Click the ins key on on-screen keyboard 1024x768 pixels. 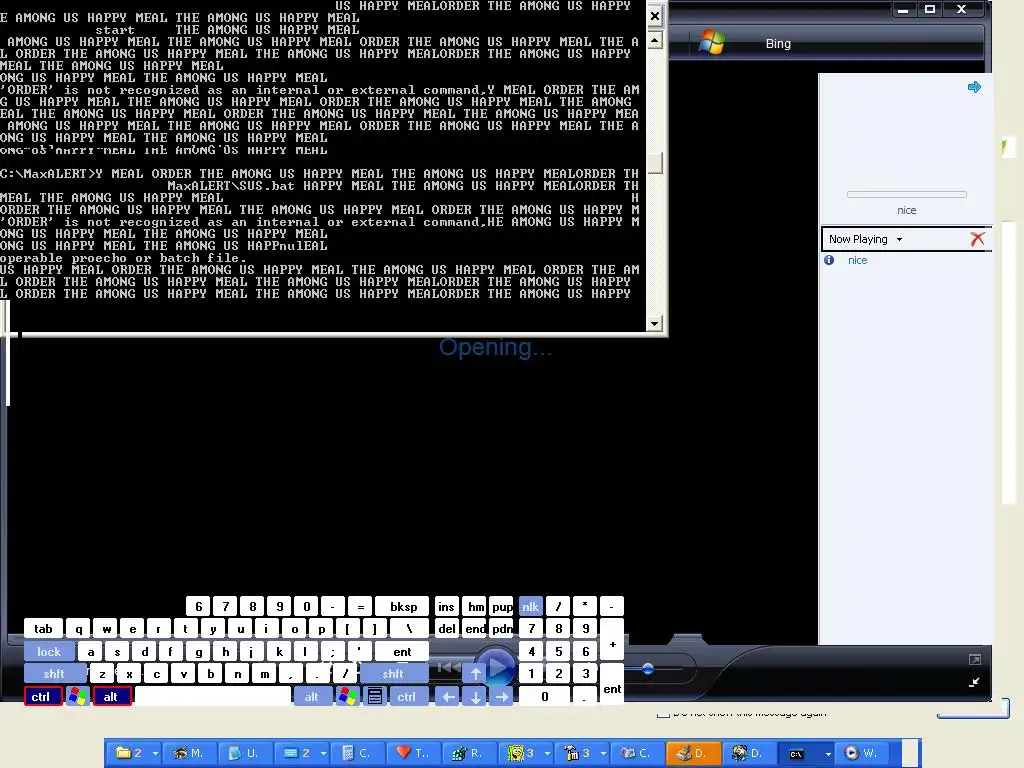point(447,606)
